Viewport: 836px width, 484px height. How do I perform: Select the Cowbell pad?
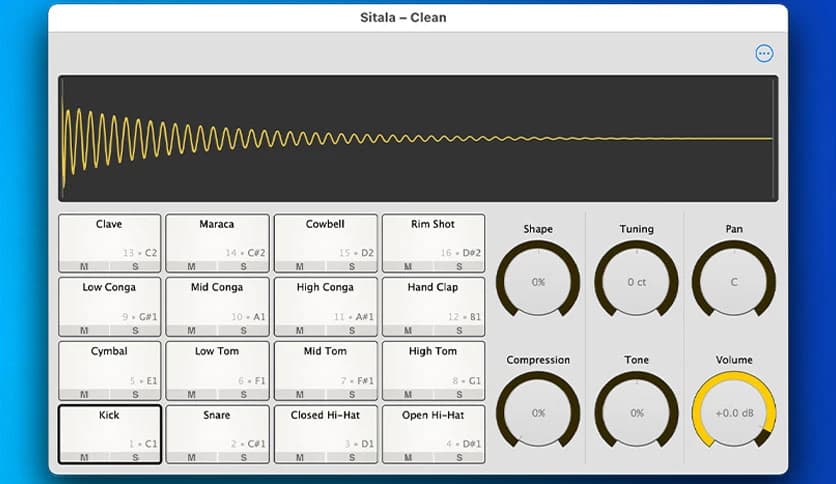(326, 243)
